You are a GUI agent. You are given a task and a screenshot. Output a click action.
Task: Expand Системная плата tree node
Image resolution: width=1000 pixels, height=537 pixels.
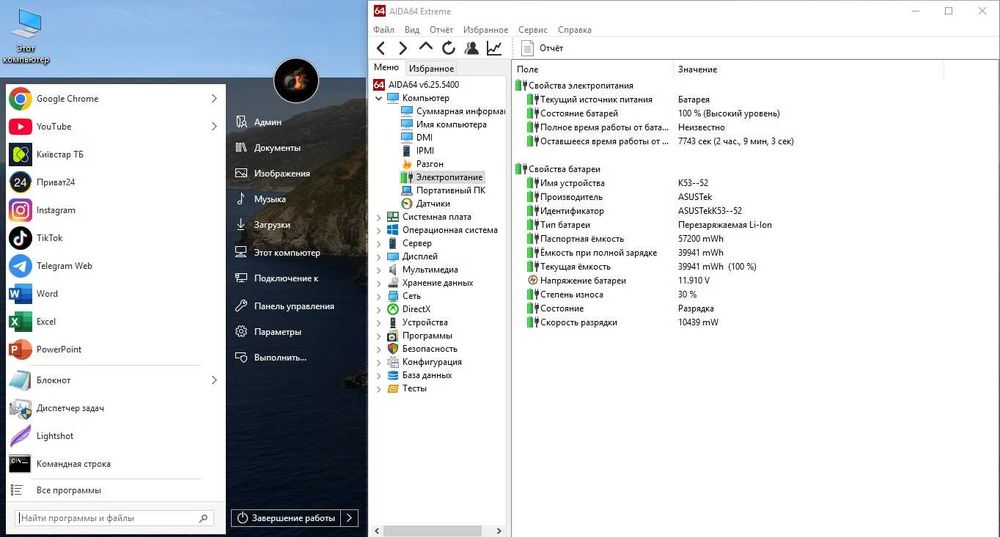379,217
